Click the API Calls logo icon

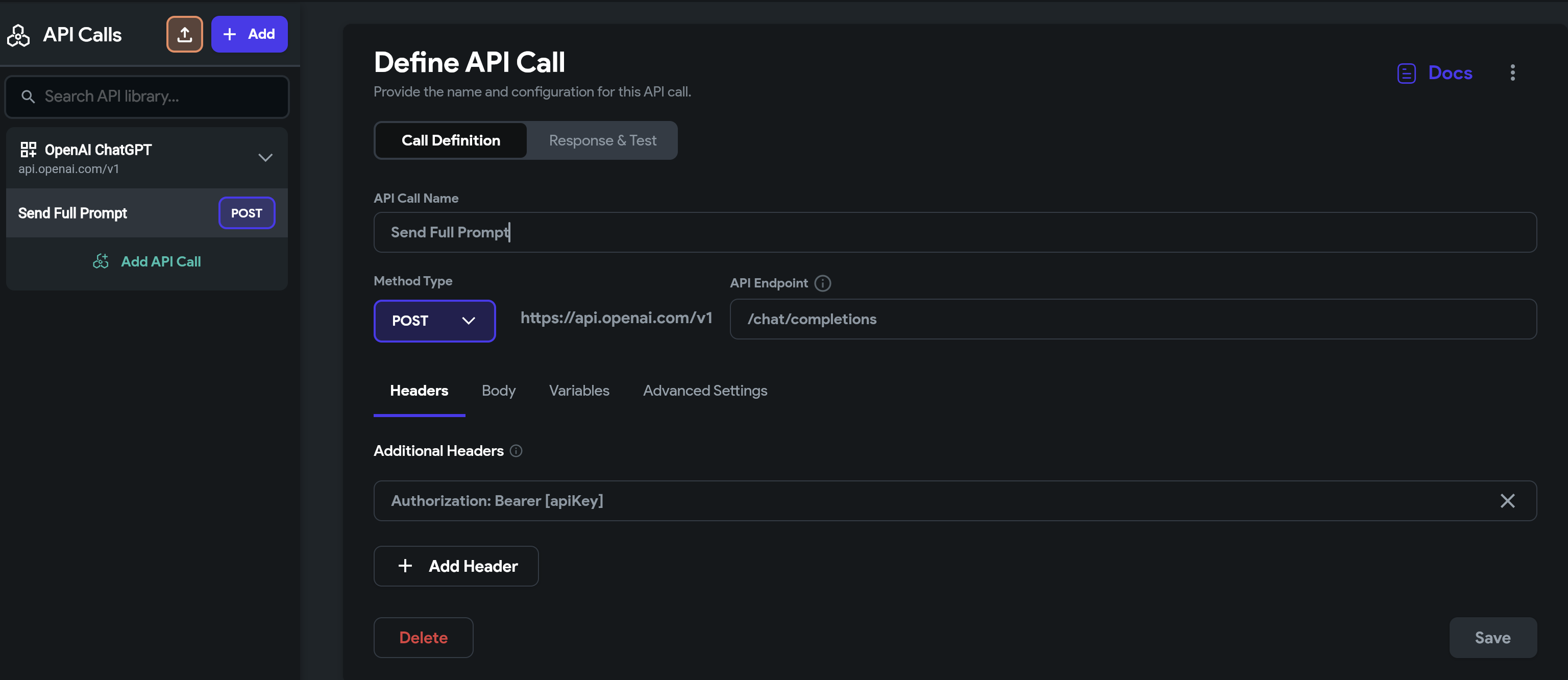(18, 35)
